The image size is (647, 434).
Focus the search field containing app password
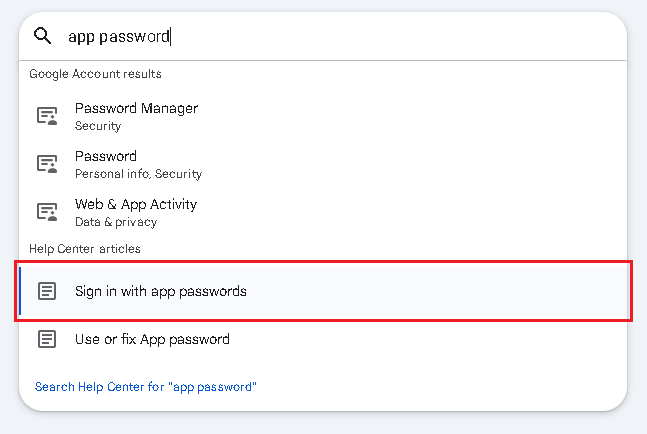tap(300, 36)
